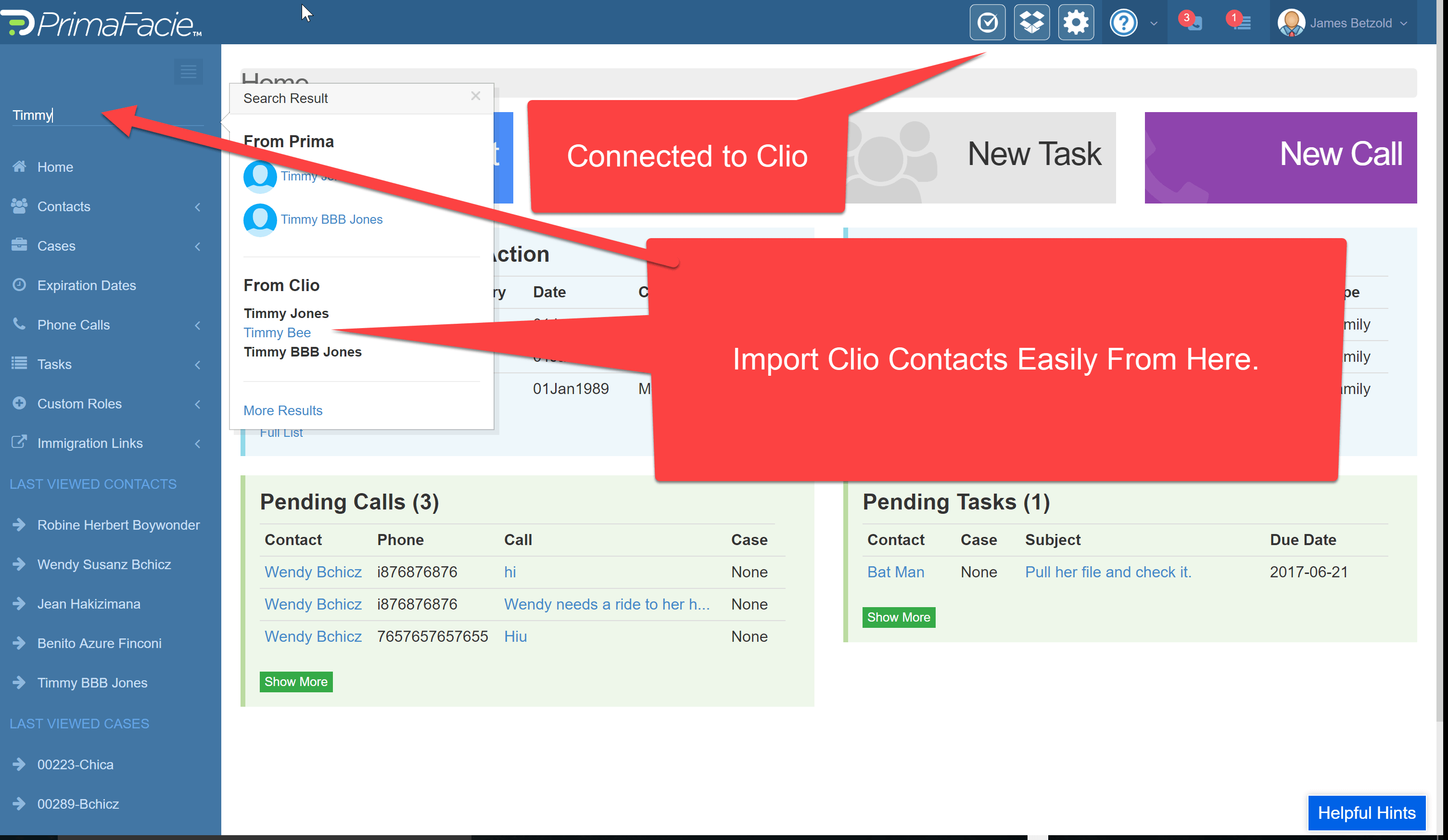Go to Home in sidebar menu
This screenshot has height=840, width=1448.
[x=55, y=167]
